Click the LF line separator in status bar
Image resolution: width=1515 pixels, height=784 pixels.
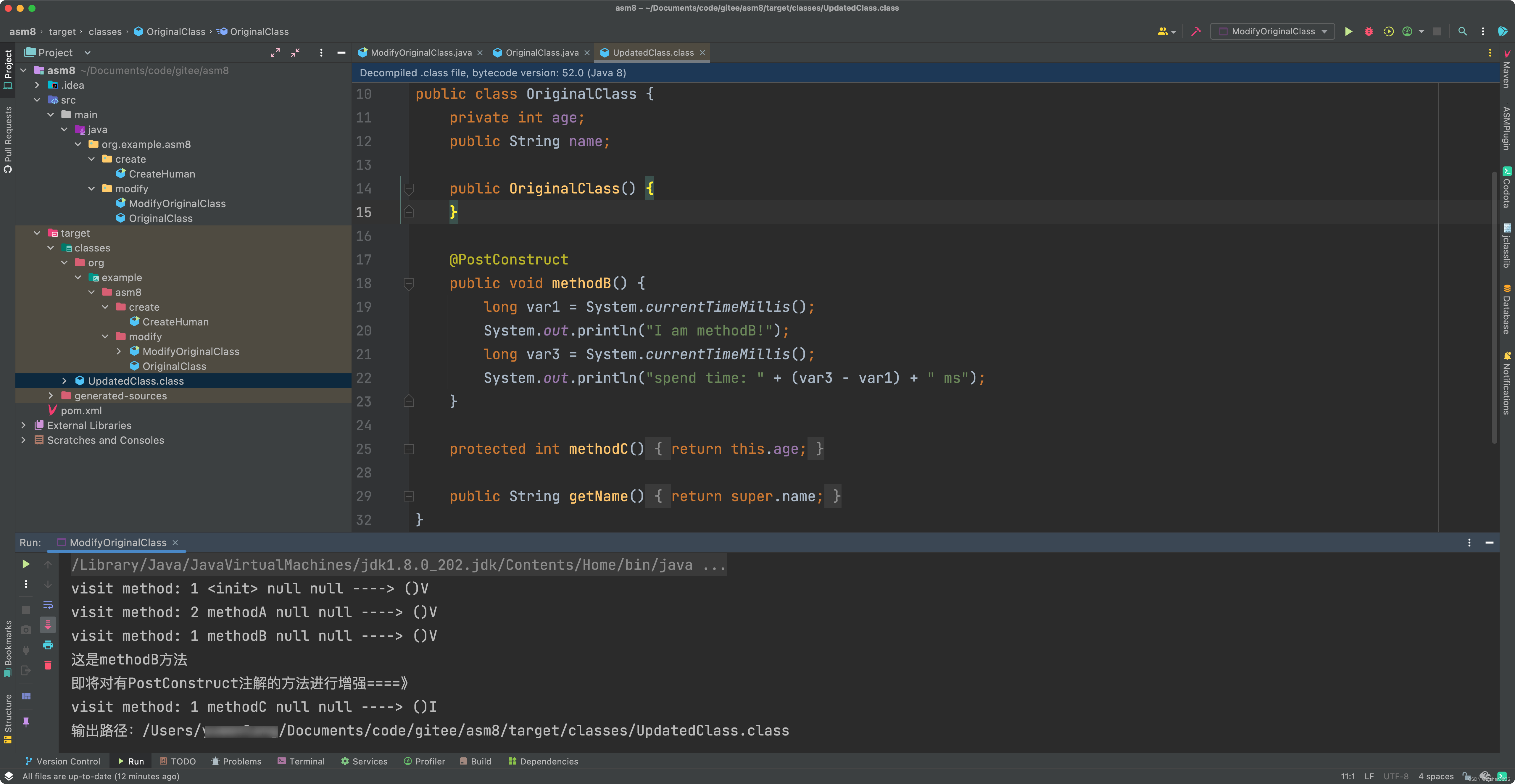(1369, 776)
